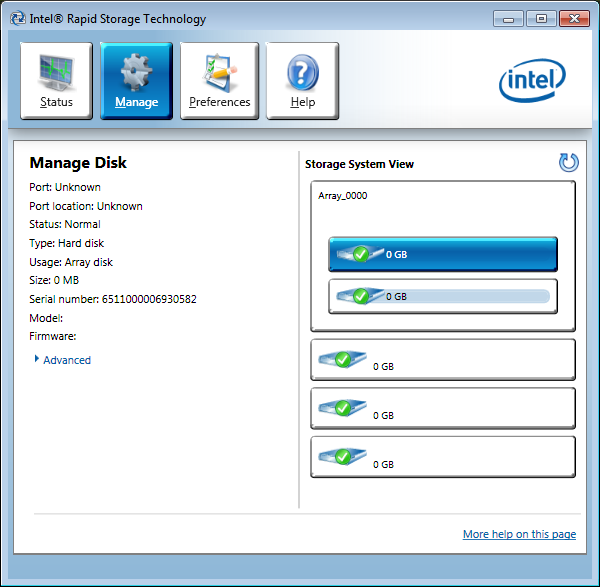Click the Port location: Unknown line

86,206
